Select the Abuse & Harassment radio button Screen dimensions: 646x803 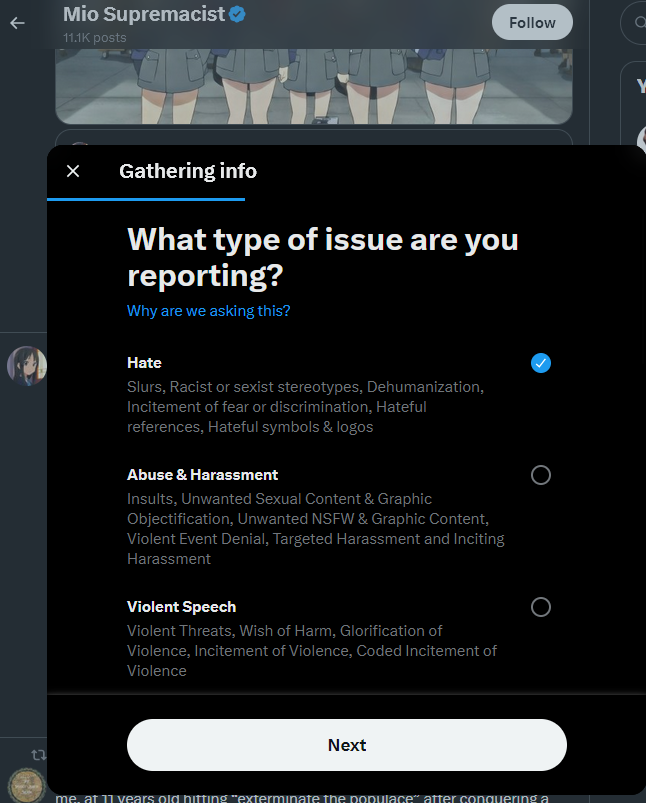pyautogui.click(x=541, y=475)
